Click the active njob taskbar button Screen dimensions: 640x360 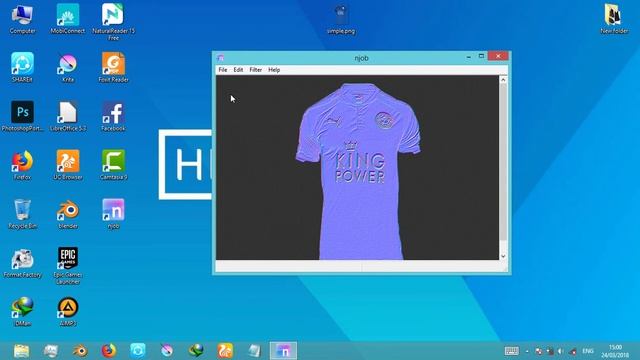point(283,351)
